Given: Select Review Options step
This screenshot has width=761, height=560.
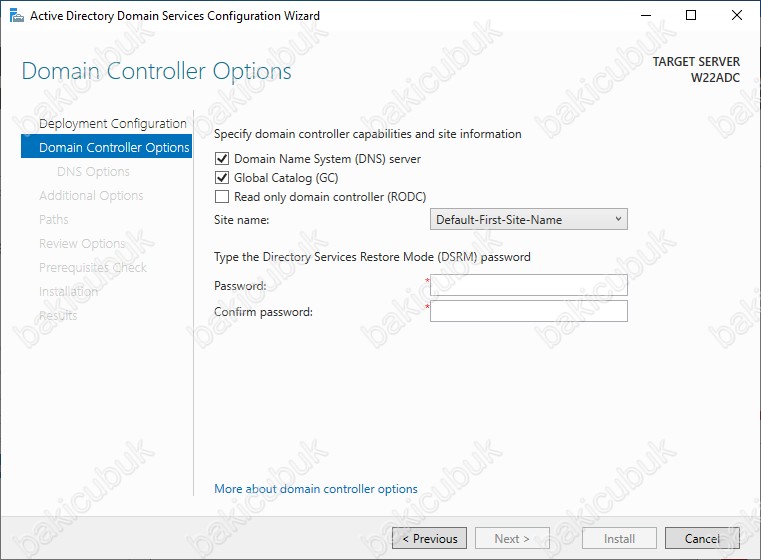Looking at the screenshot, I should click(x=82, y=244).
